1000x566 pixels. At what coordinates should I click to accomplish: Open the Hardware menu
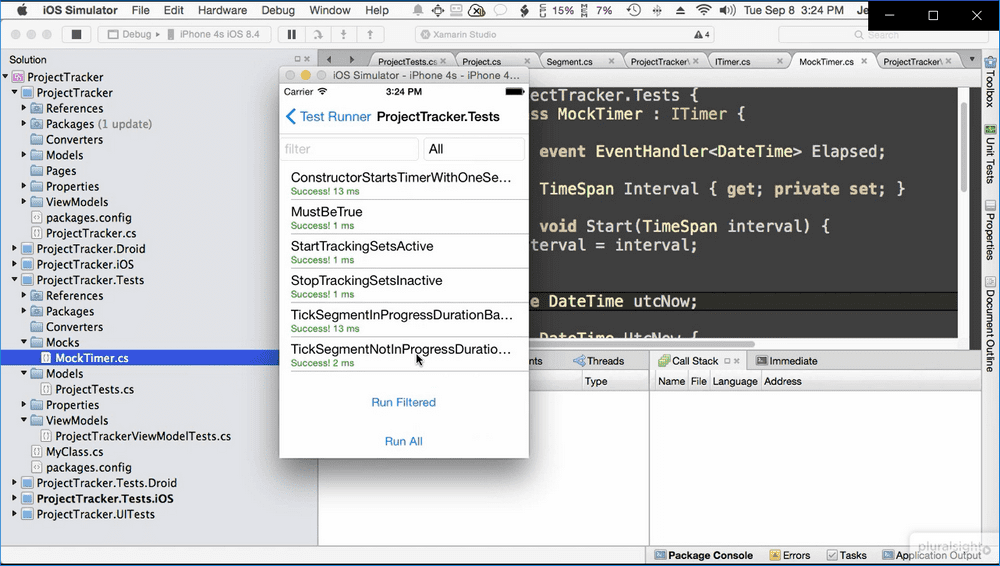[x=223, y=10]
